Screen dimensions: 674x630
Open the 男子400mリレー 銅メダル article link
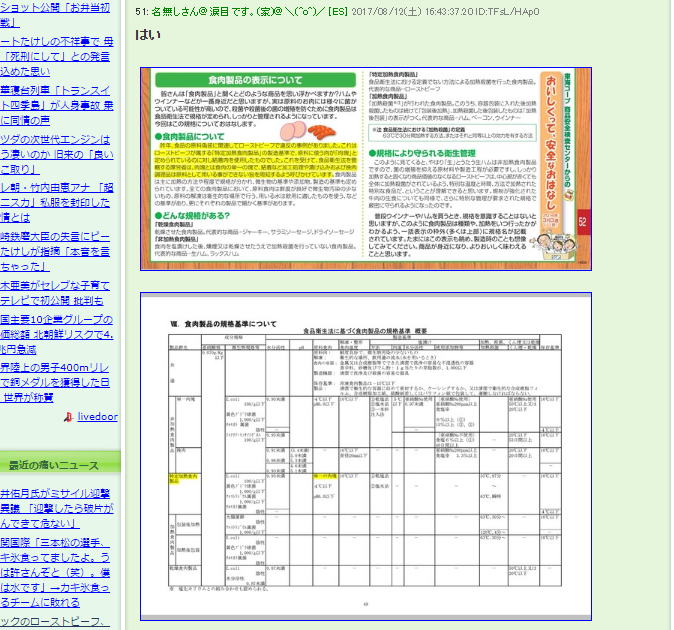[x=55, y=382]
